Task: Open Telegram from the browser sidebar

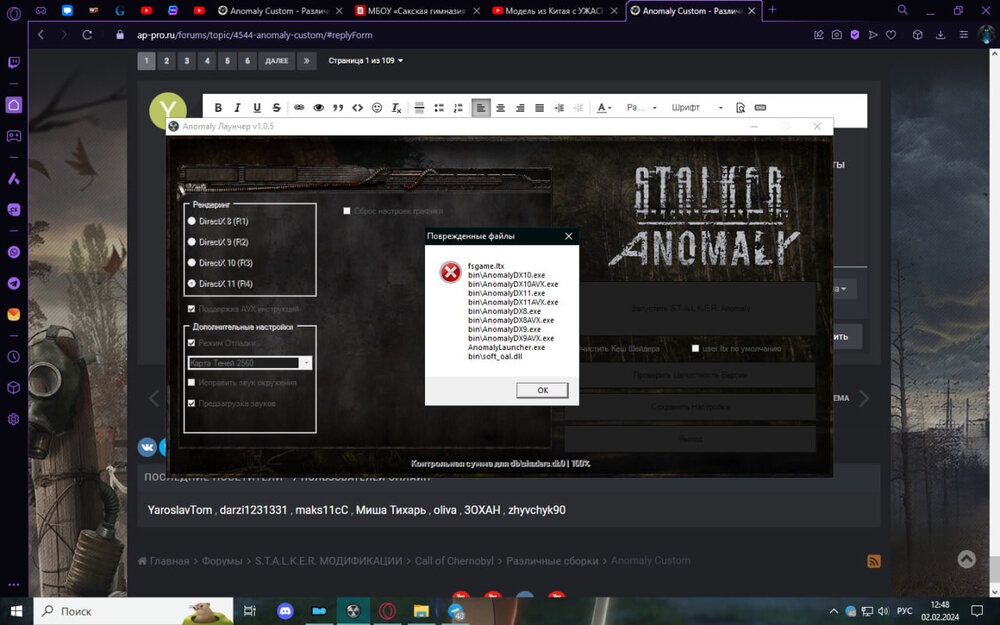Action: 14,283
